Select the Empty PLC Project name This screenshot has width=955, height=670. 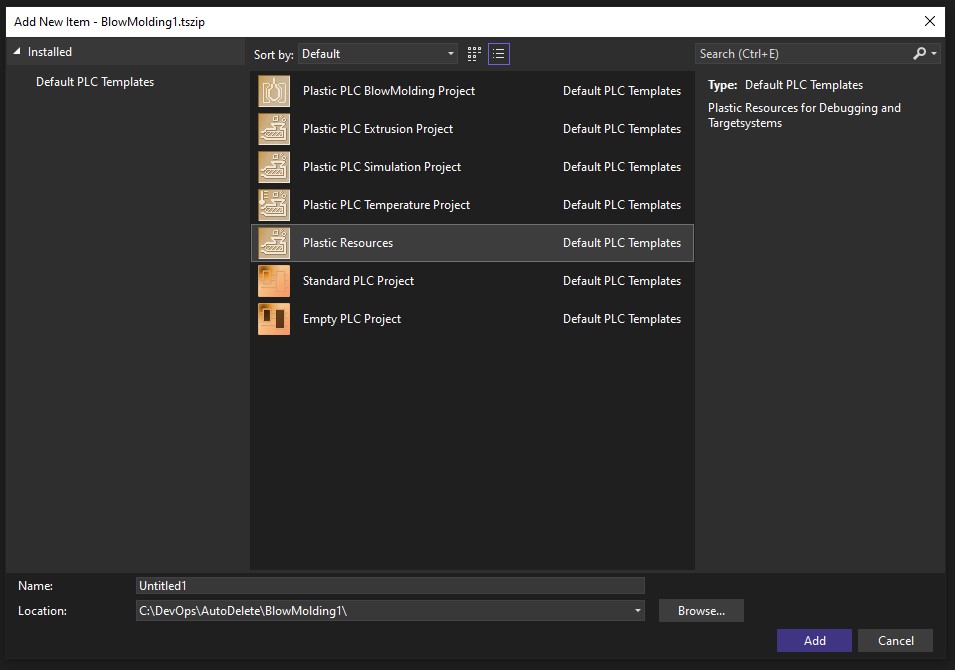pyautogui.click(x=351, y=319)
